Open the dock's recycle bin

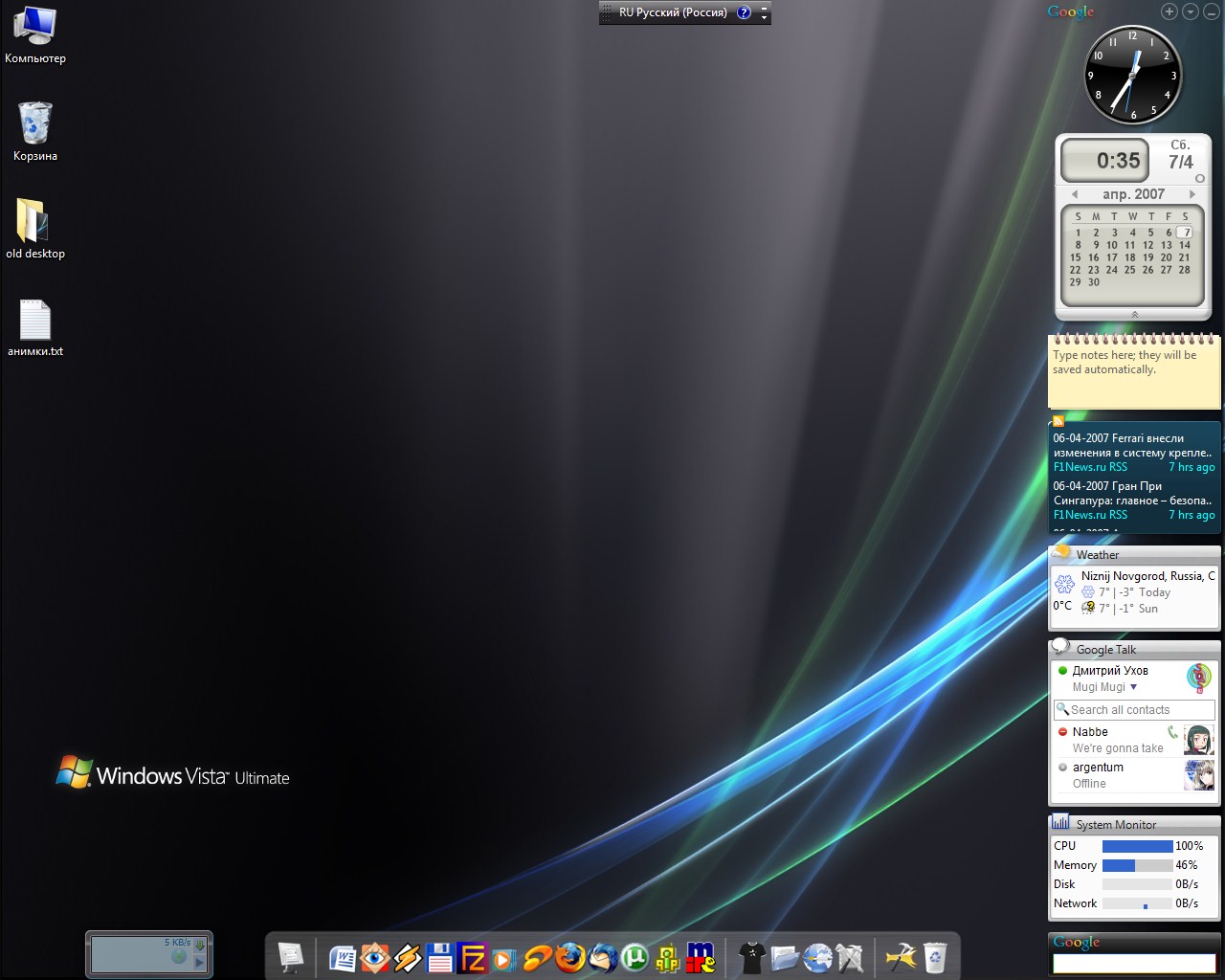point(934,957)
